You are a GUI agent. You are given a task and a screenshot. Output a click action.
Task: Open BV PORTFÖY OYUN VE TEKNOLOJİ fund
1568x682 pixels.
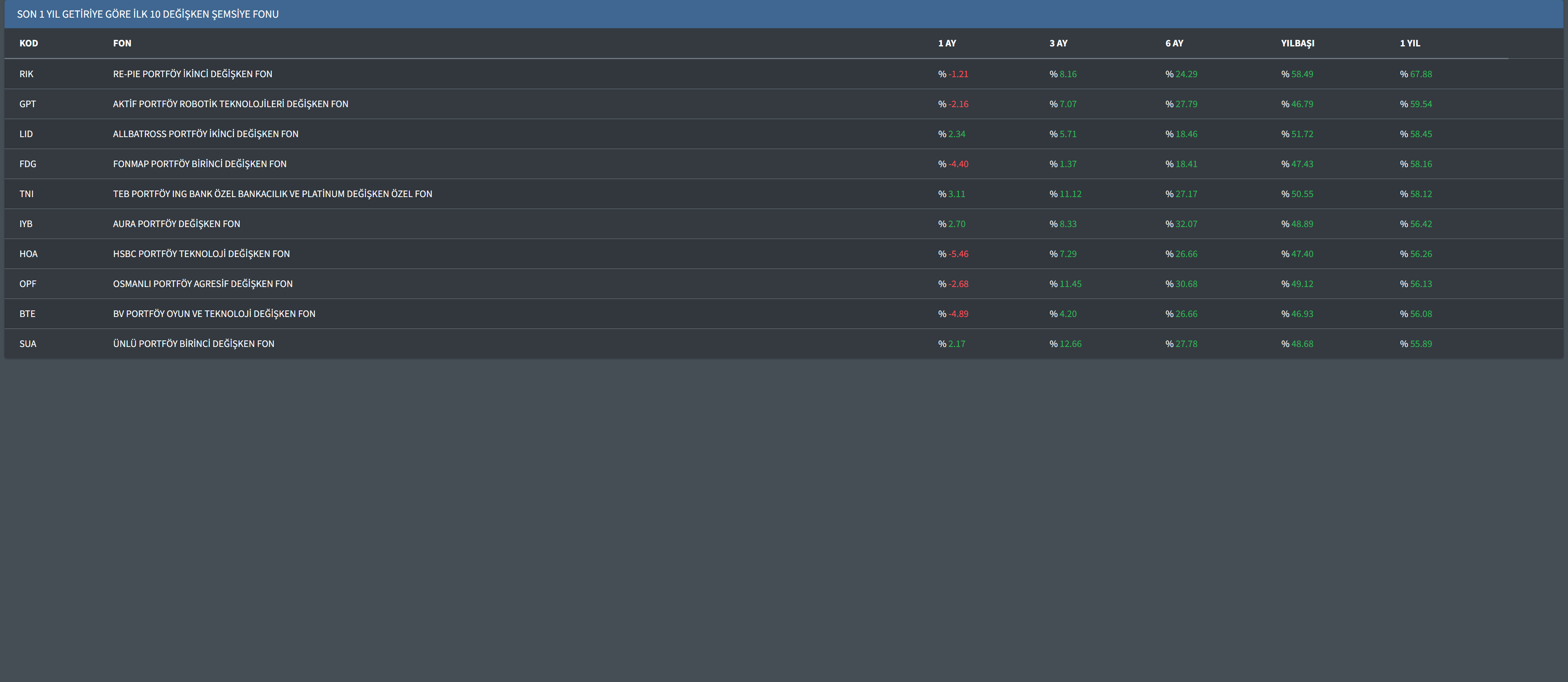pyautogui.click(x=214, y=314)
